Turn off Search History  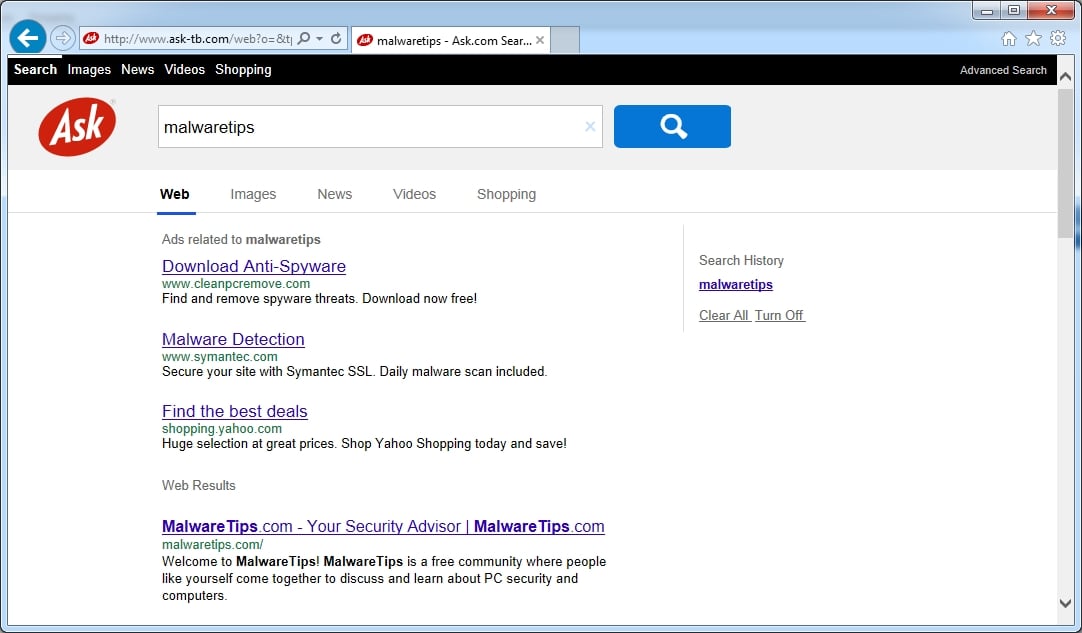(x=779, y=315)
